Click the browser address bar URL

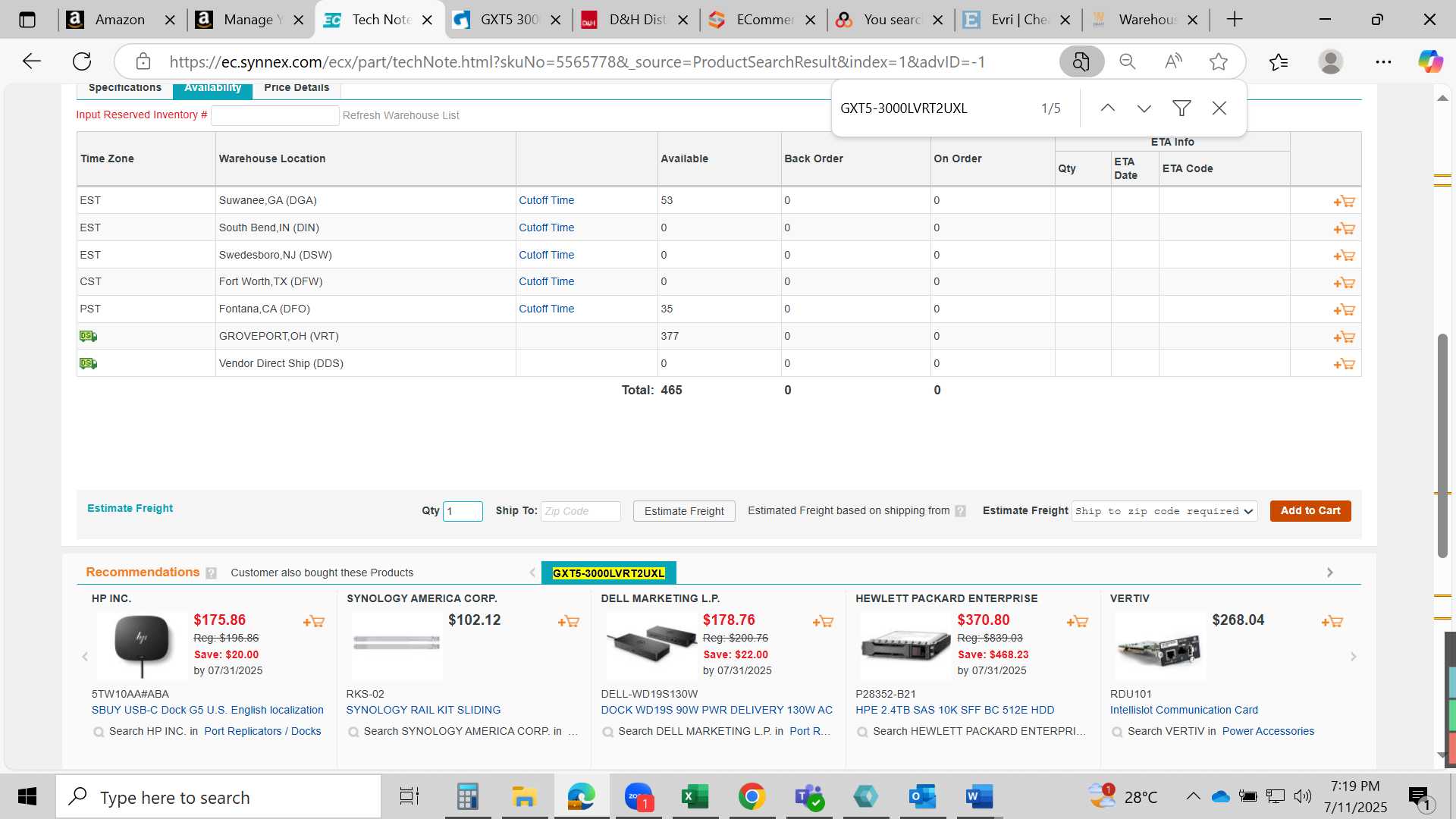pos(576,61)
